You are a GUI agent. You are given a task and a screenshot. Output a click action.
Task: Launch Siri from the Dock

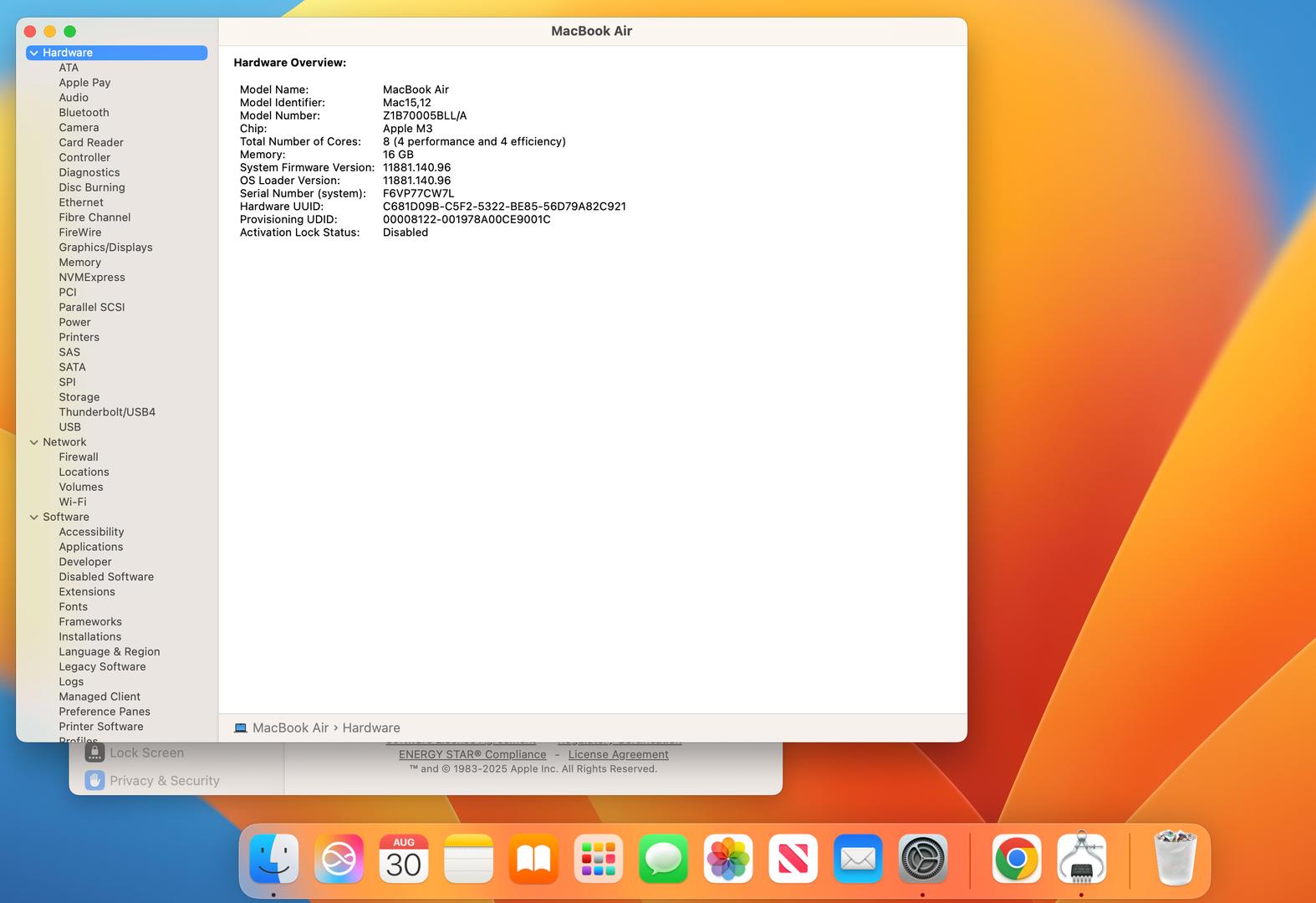pos(339,859)
